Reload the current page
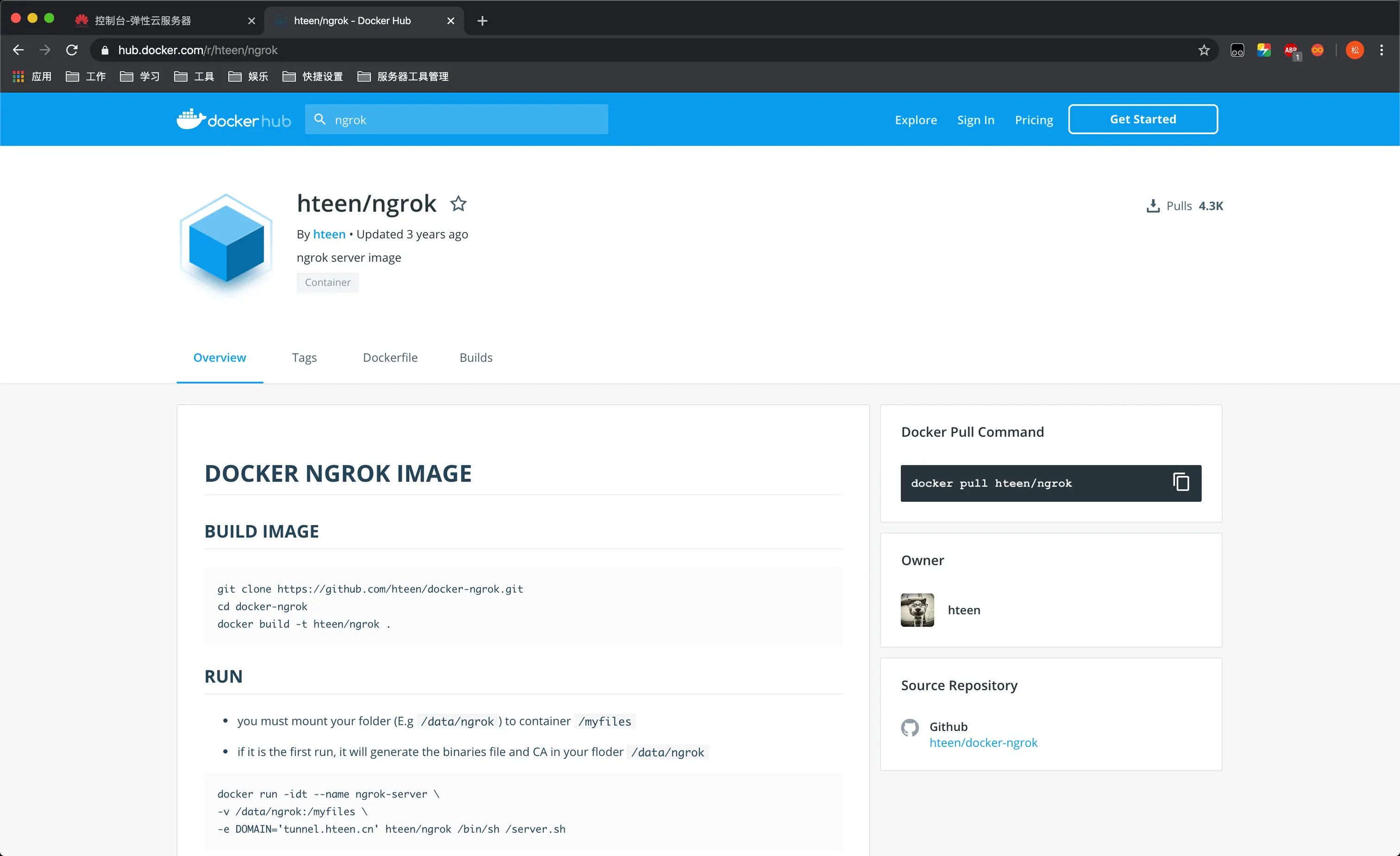The image size is (1400, 856). coord(72,50)
